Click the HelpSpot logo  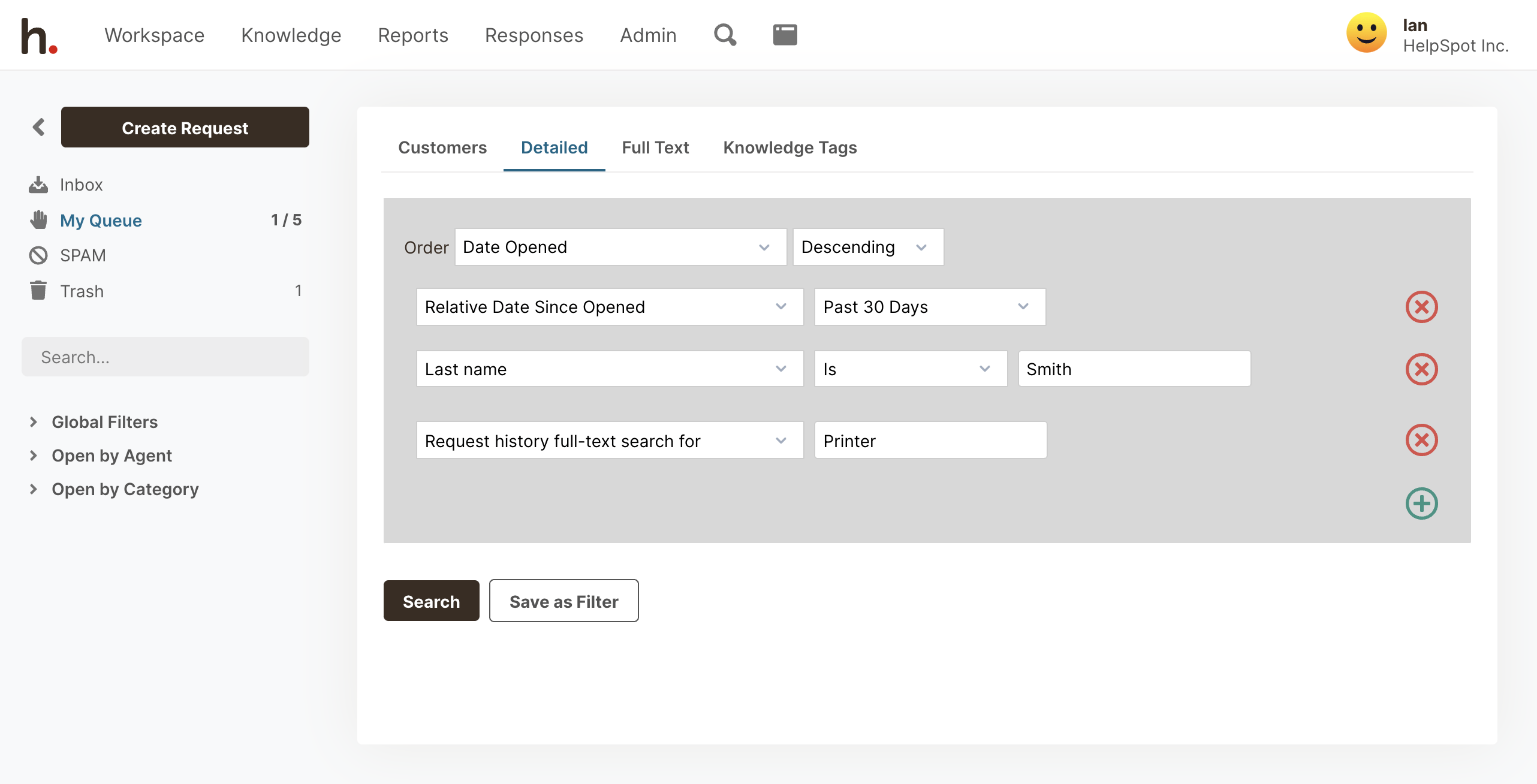pyautogui.click(x=39, y=36)
